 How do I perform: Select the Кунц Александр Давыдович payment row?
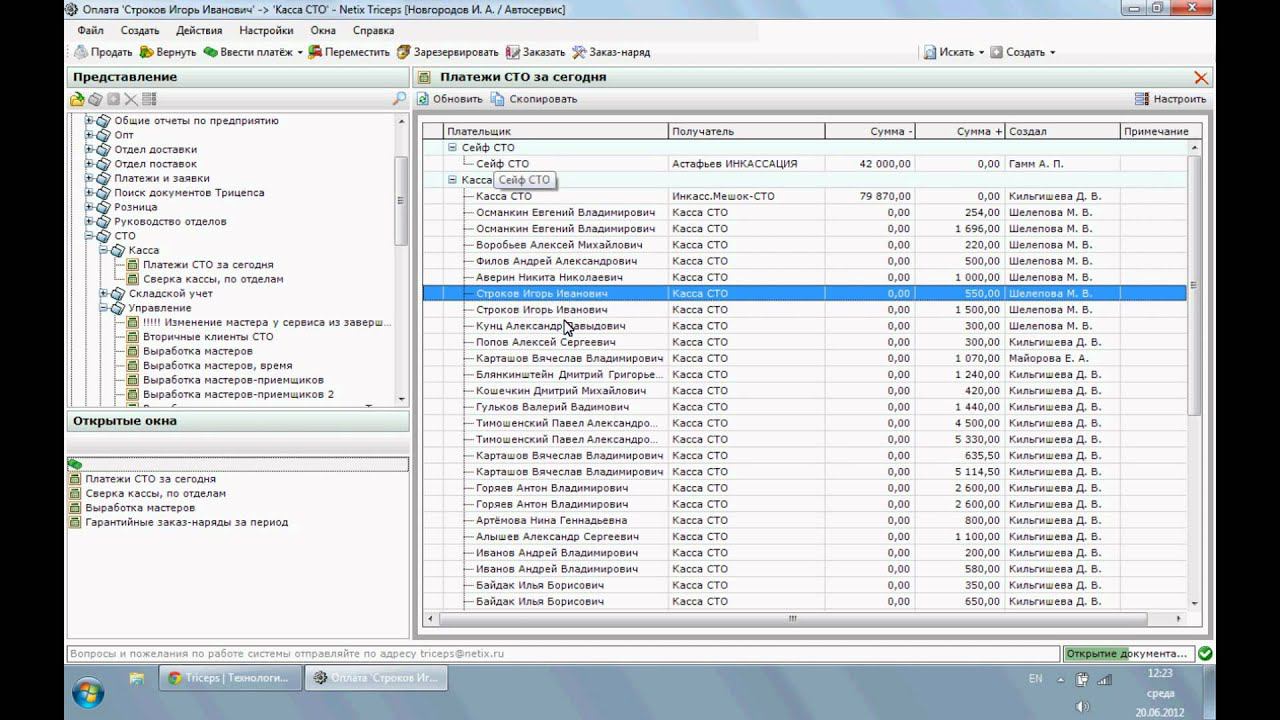tap(804, 326)
